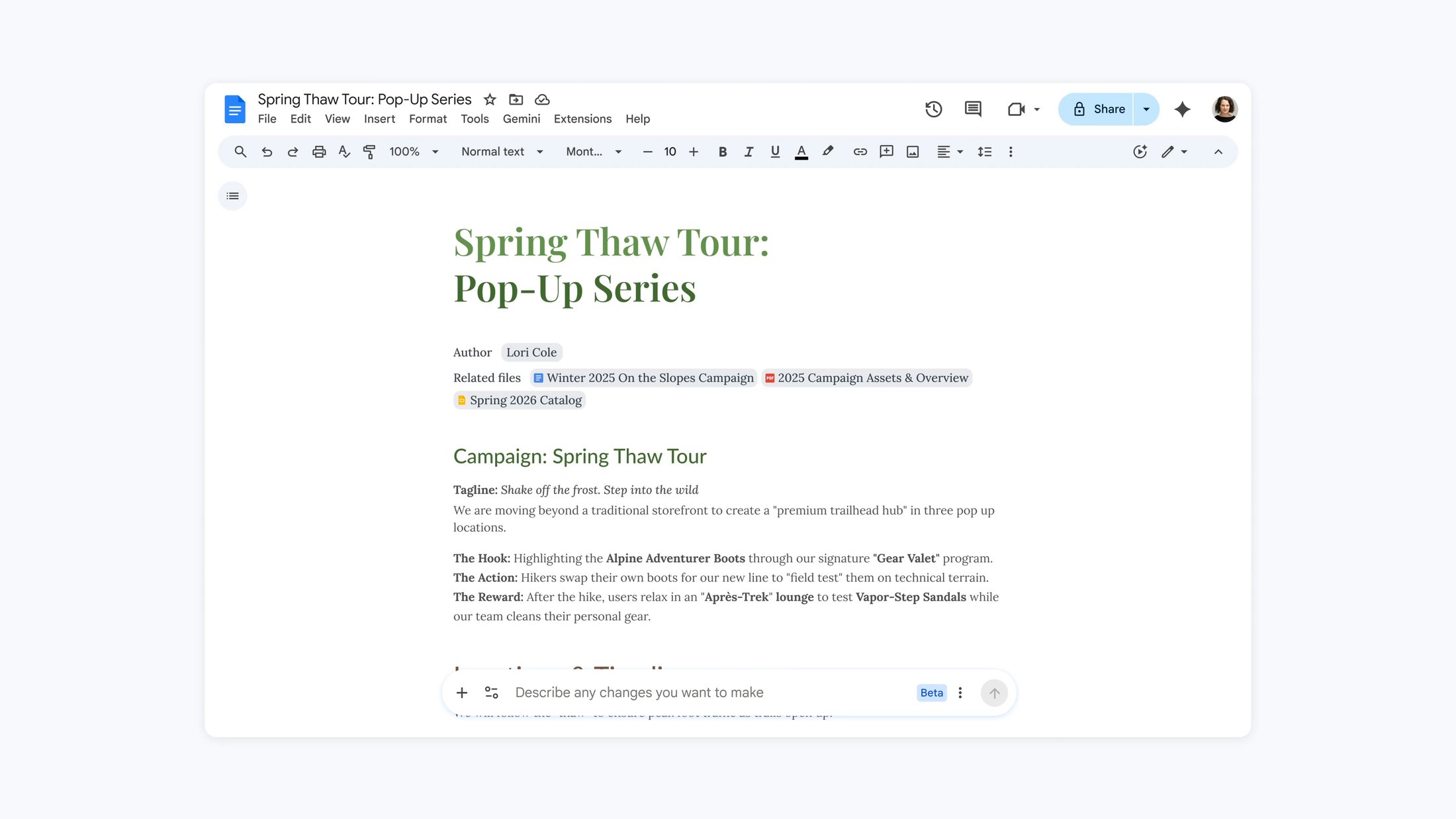Toggle italic formatting
This screenshot has height=819, width=1456.
tap(749, 152)
